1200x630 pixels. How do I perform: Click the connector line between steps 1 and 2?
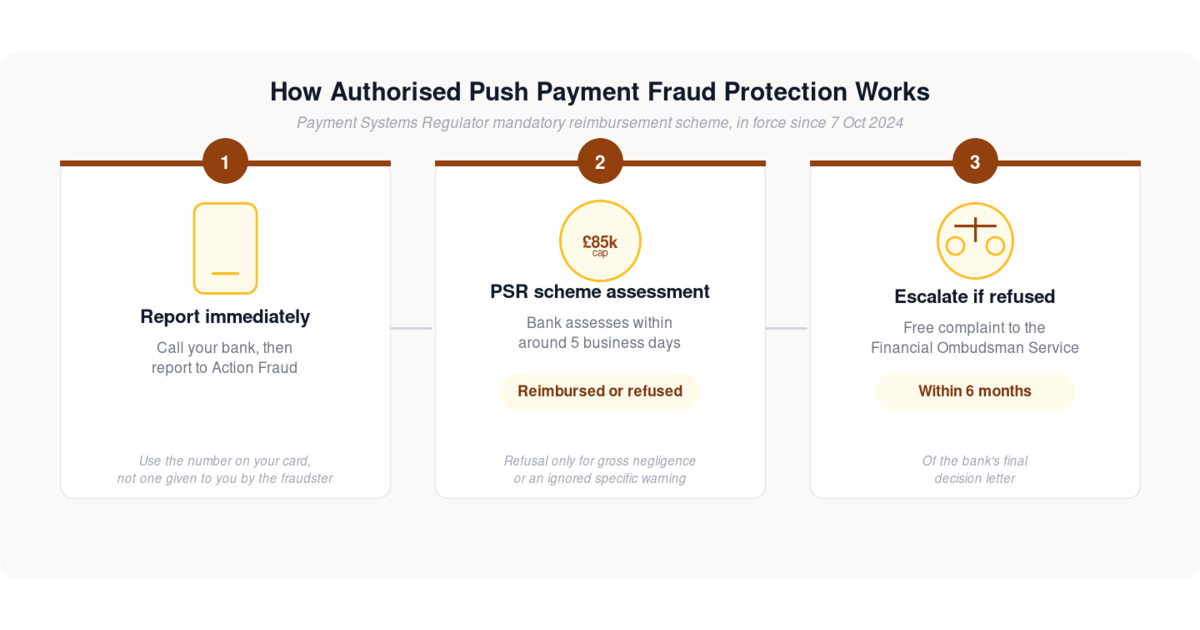(412, 328)
